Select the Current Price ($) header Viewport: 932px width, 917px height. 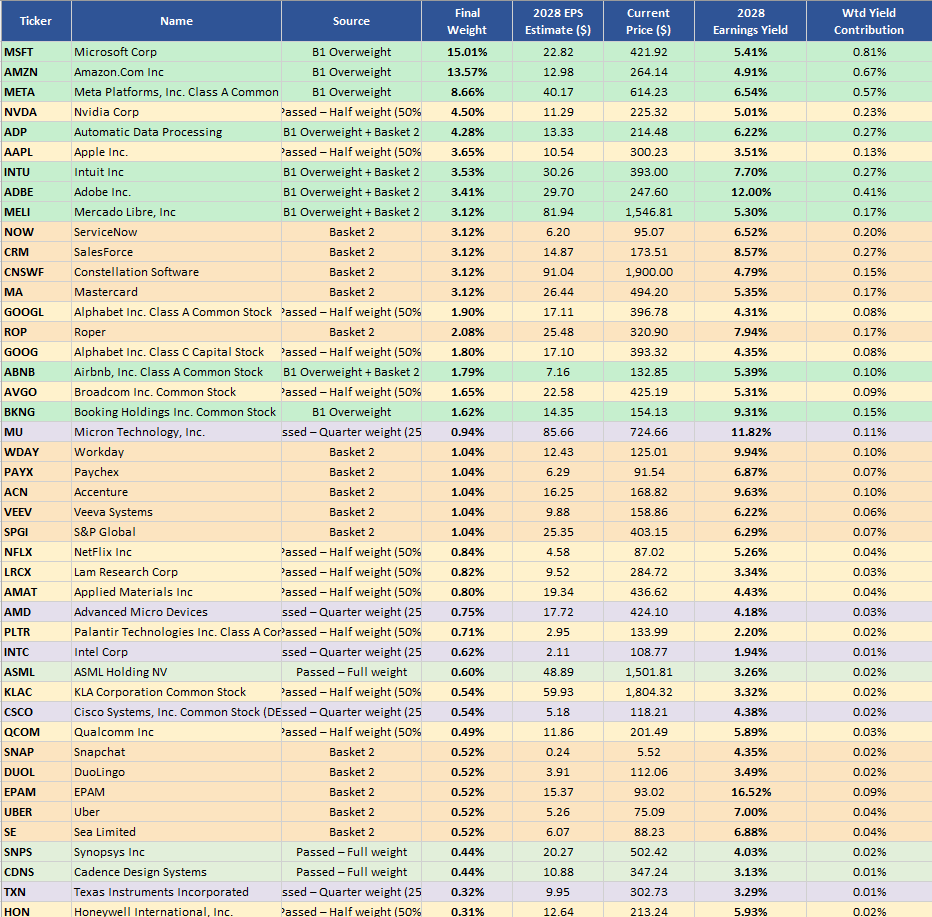(x=648, y=21)
